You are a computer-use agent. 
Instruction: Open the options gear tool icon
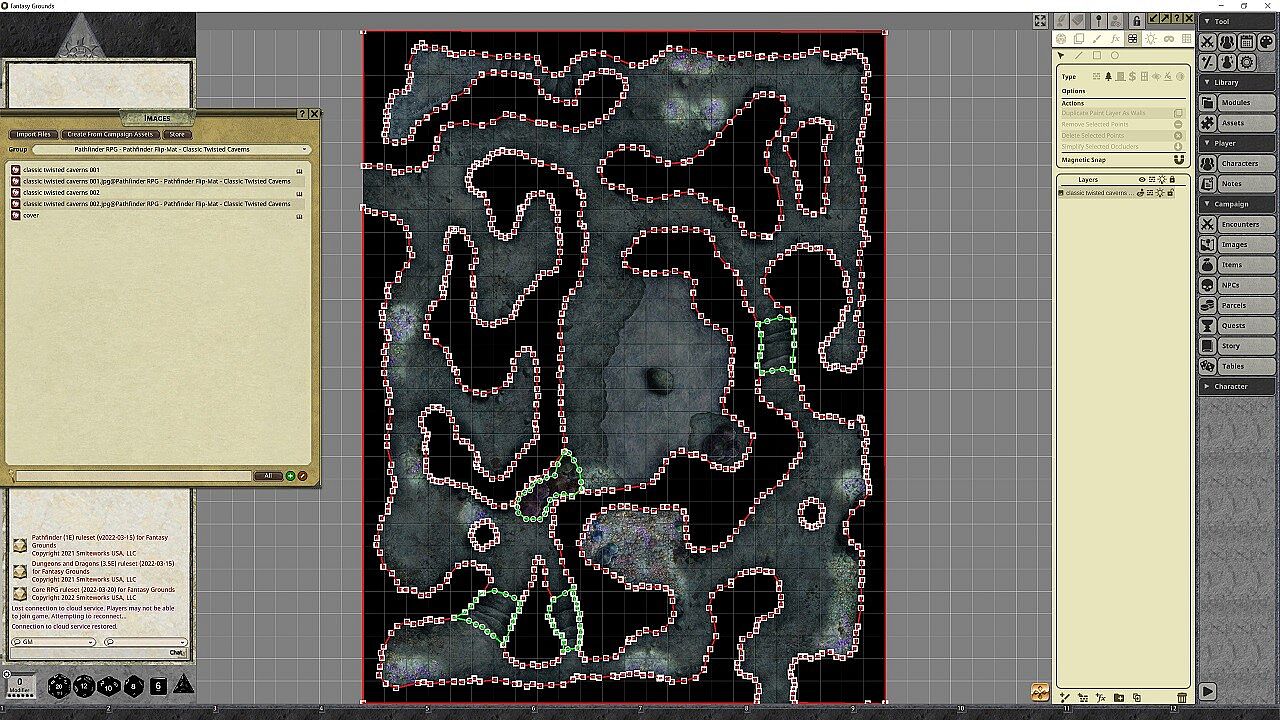tap(1246, 63)
